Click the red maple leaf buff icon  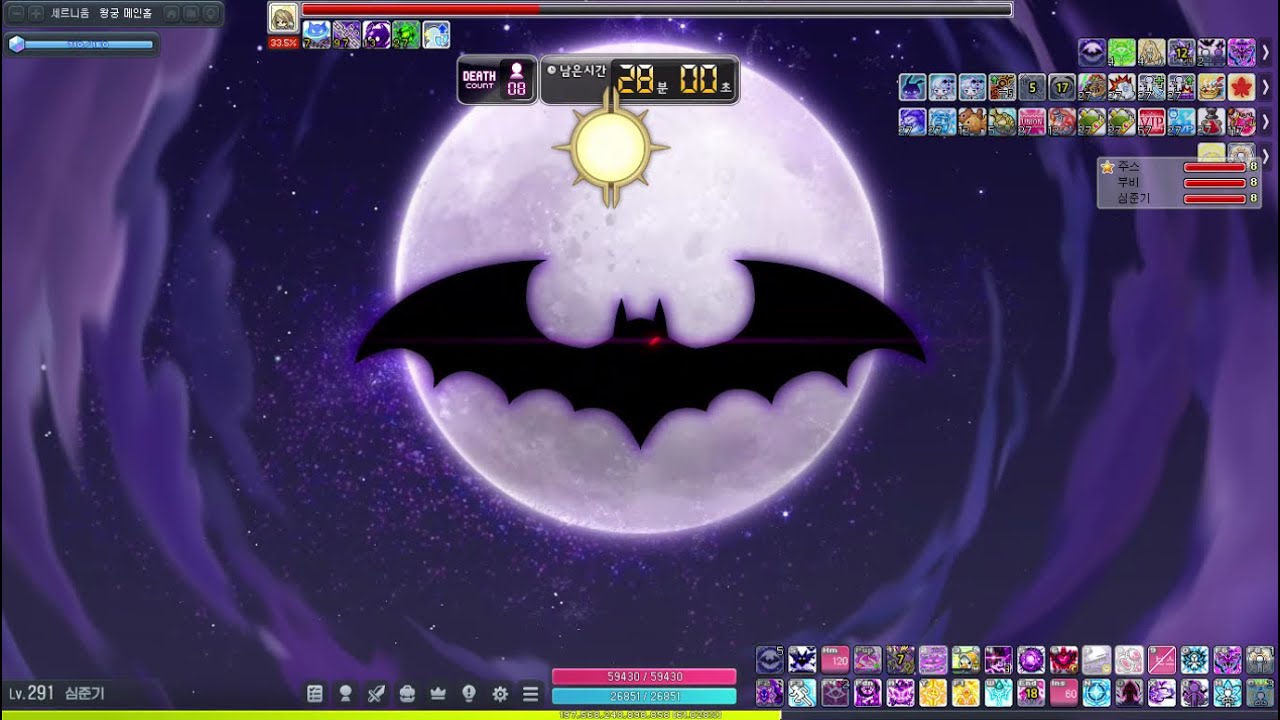tap(1242, 87)
